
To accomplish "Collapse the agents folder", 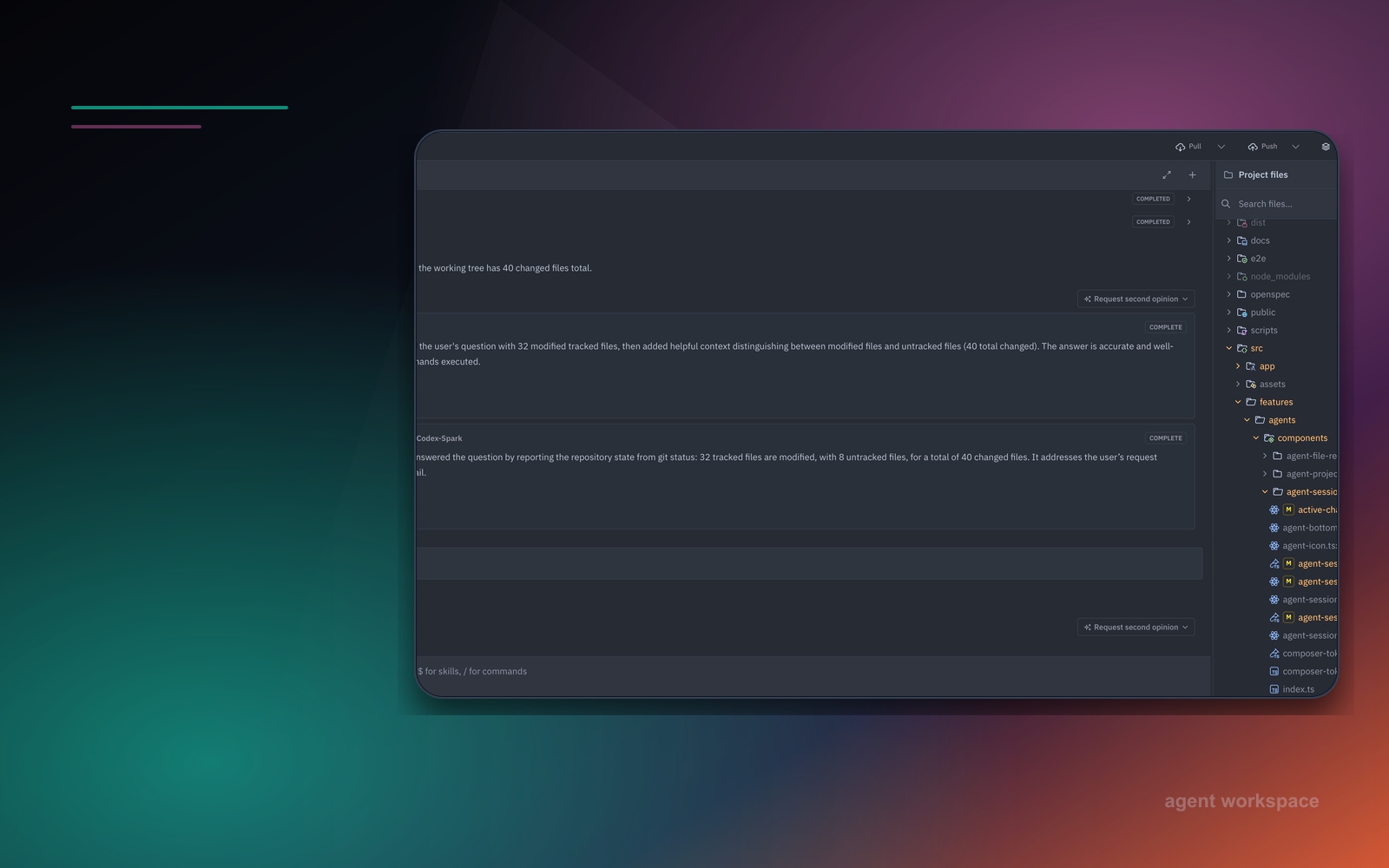I will click(1247, 420).
